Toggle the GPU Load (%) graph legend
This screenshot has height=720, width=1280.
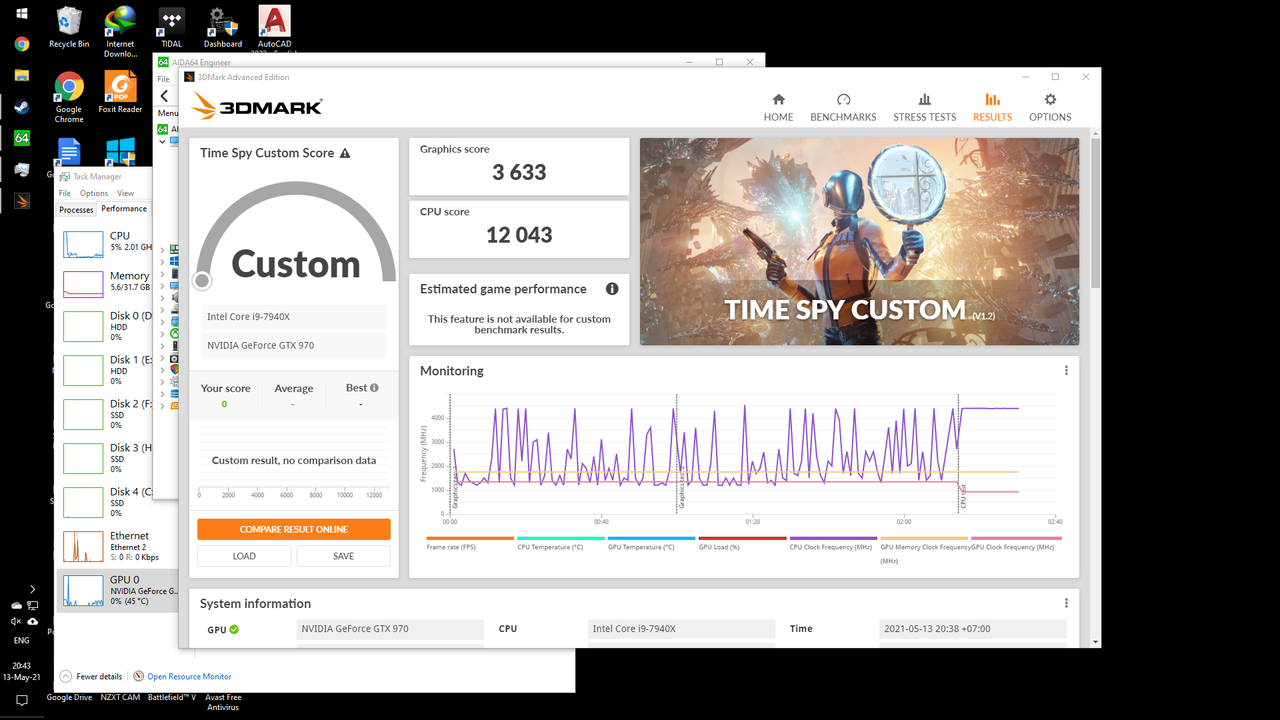(742, 543)
